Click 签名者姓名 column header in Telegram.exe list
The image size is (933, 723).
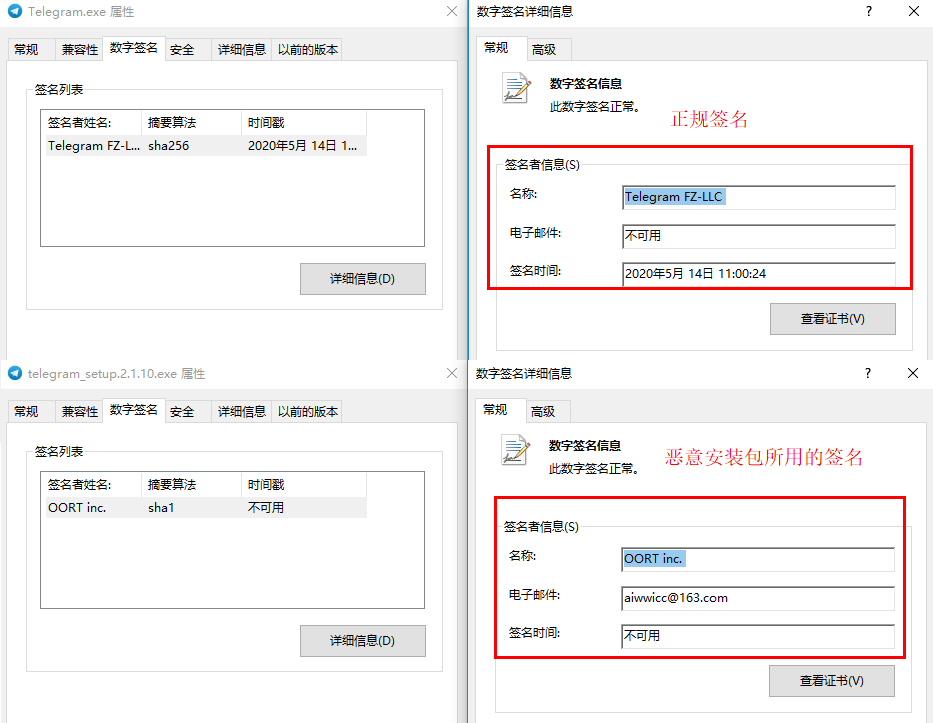click(x=91, y=123)
